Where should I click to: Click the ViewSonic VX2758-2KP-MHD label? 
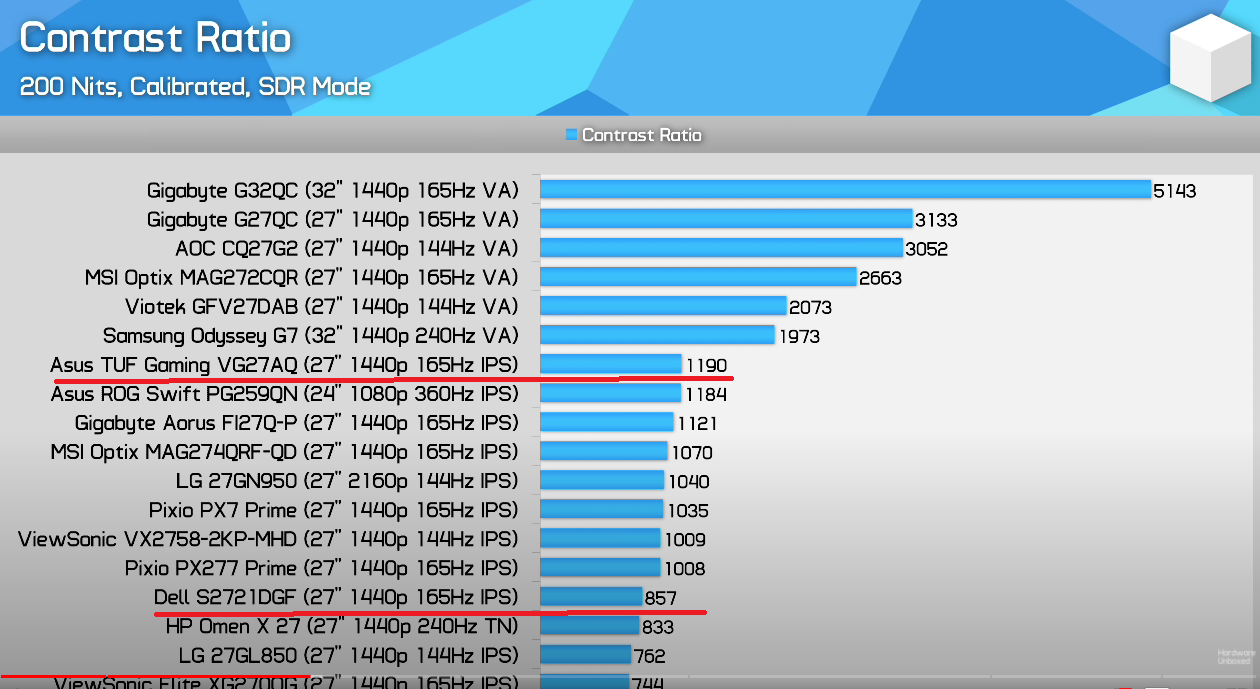click(x=268, y=539)
